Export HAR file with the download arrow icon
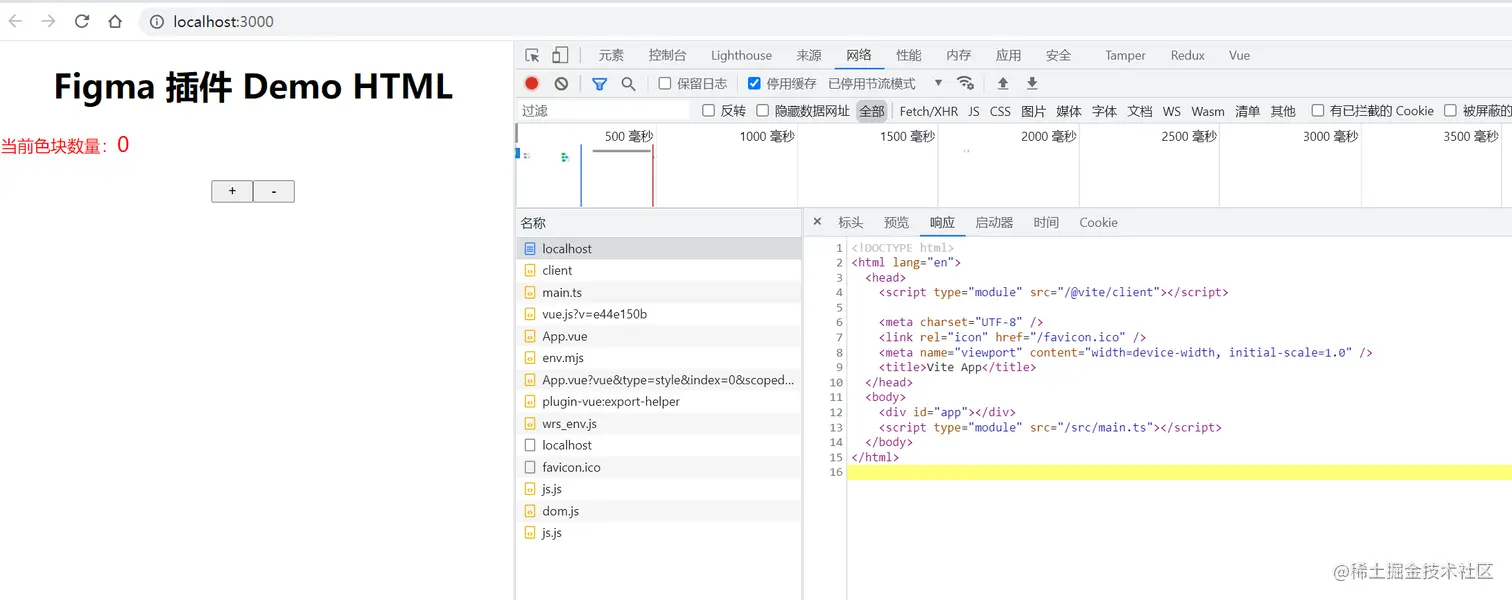 1033,84
